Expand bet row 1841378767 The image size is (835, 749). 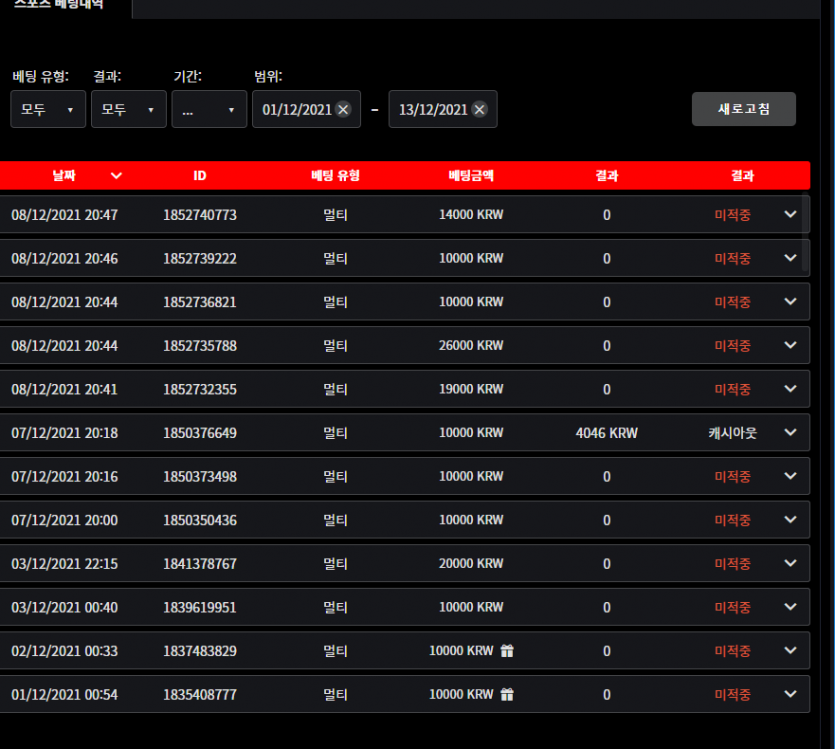click(790, 563)
